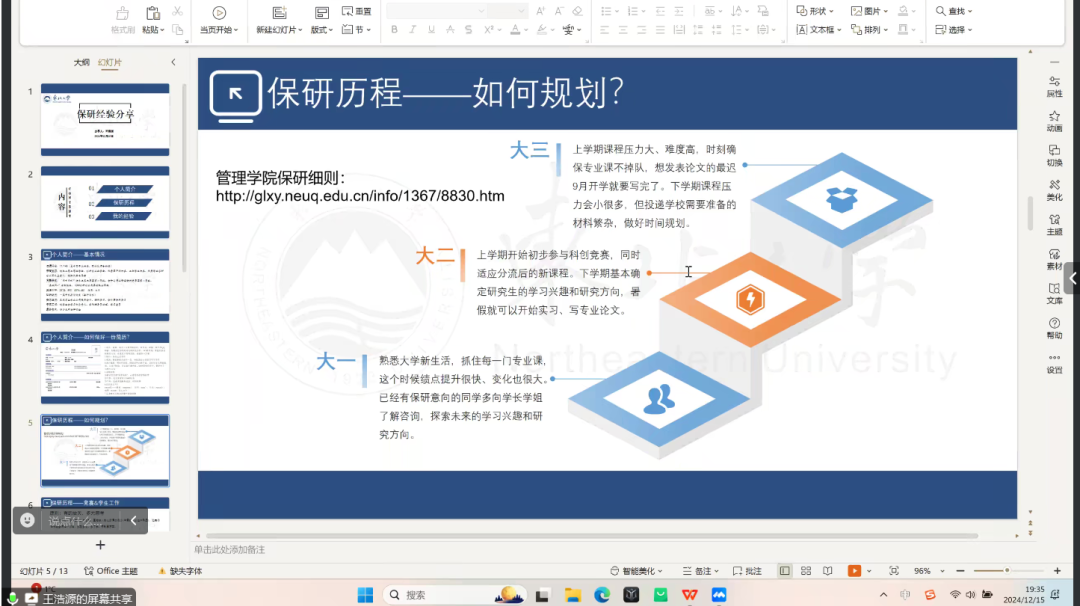Toggle left text alignment
The height and width of the screenshot is (606, 1080).
pyautogui.click(x=604, y=30)
